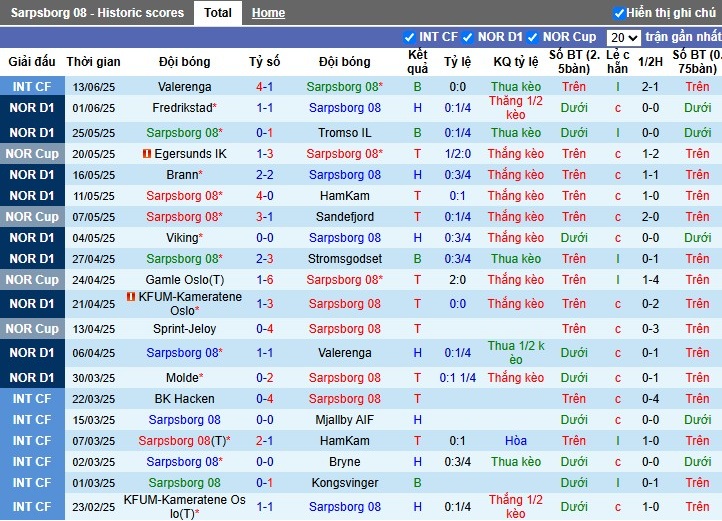Click Thua 1/2 kèo in the 06/04/25 row
The image size is (722, 521).
[516, 353]
